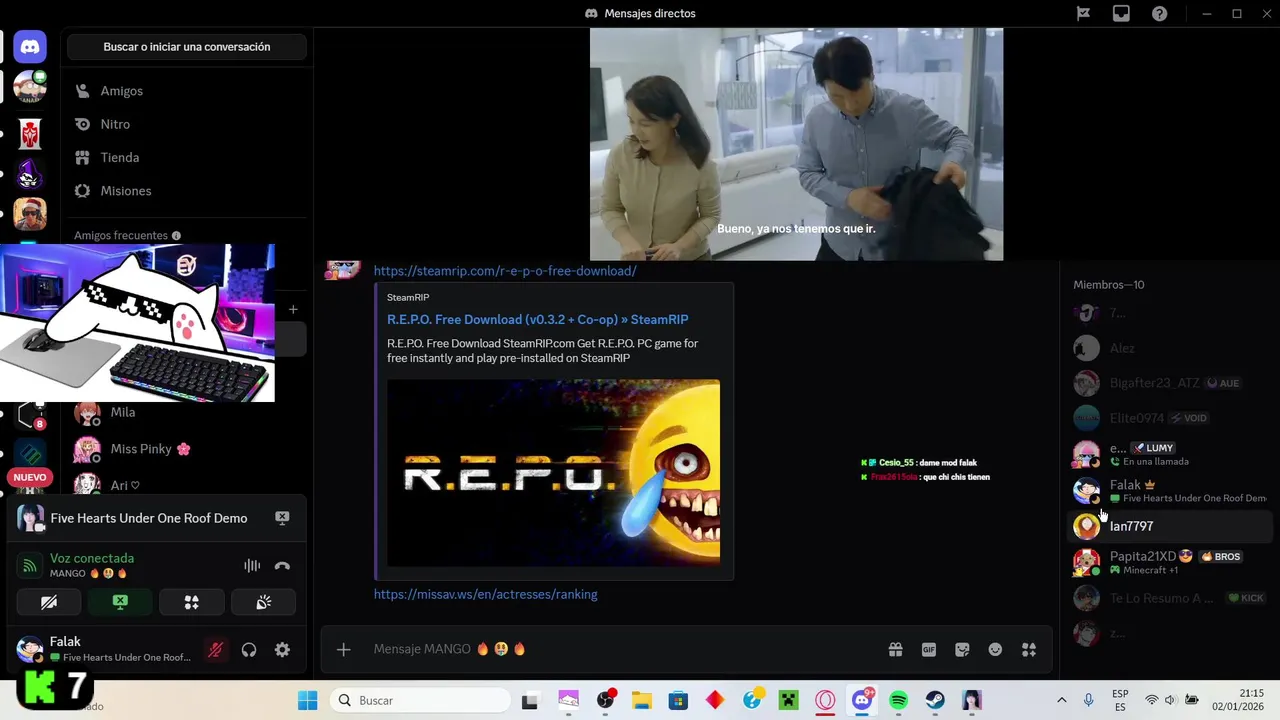The image size is (1280, 720).
Task: Select member Te Lo Resumo A
Action: point(1170,598)
